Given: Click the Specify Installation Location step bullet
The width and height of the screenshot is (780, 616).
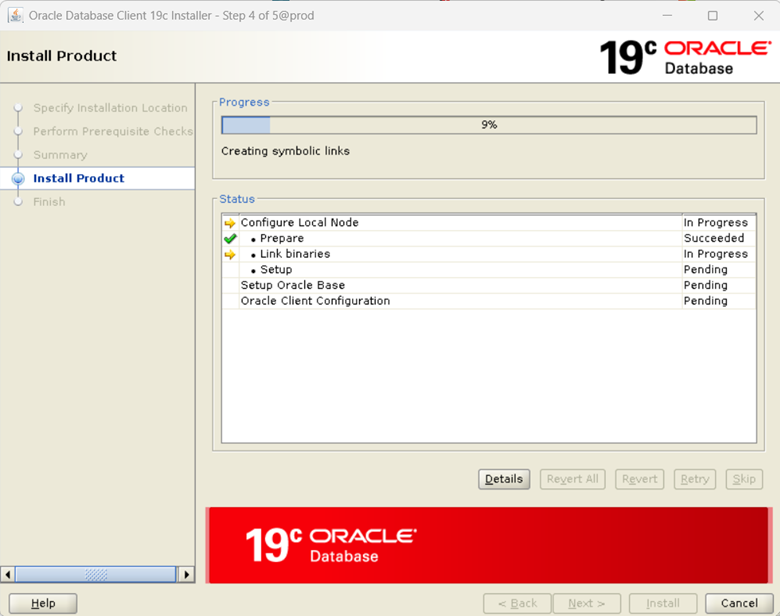Looking at the screenshot, I should point(18,107).
